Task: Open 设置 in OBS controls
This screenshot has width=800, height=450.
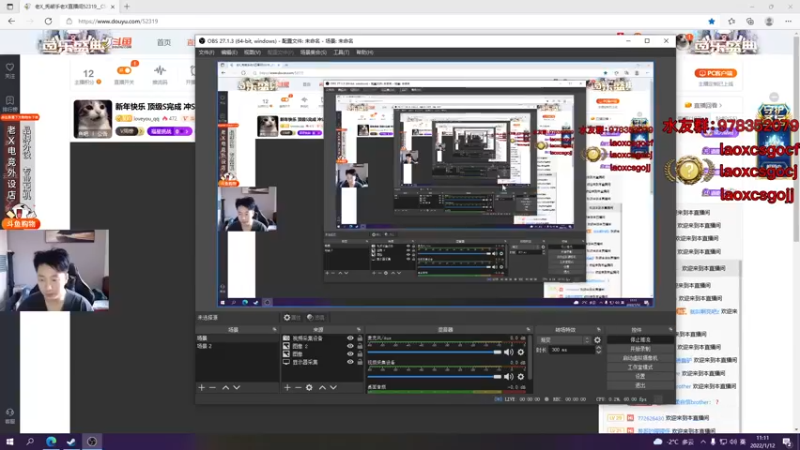Action: (640, 376)
